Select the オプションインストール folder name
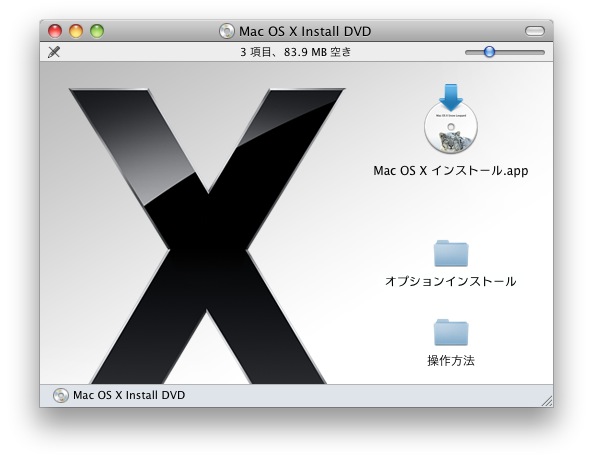Viewport: 593px width, 467px height. point(451,281)
